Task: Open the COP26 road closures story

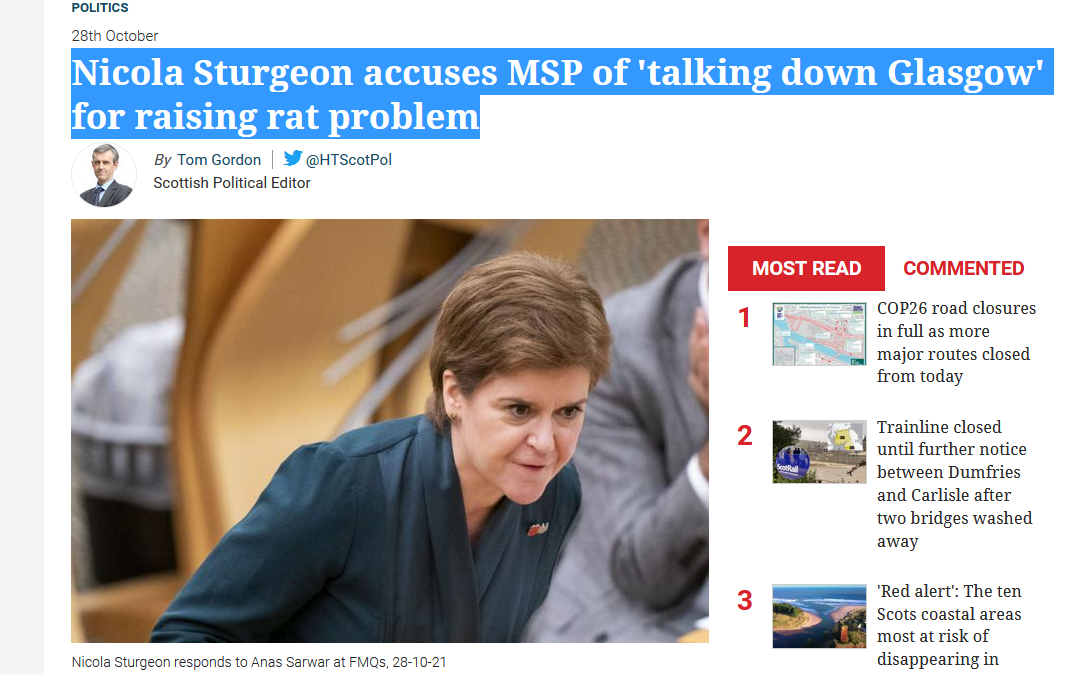Action: point(957,342)
